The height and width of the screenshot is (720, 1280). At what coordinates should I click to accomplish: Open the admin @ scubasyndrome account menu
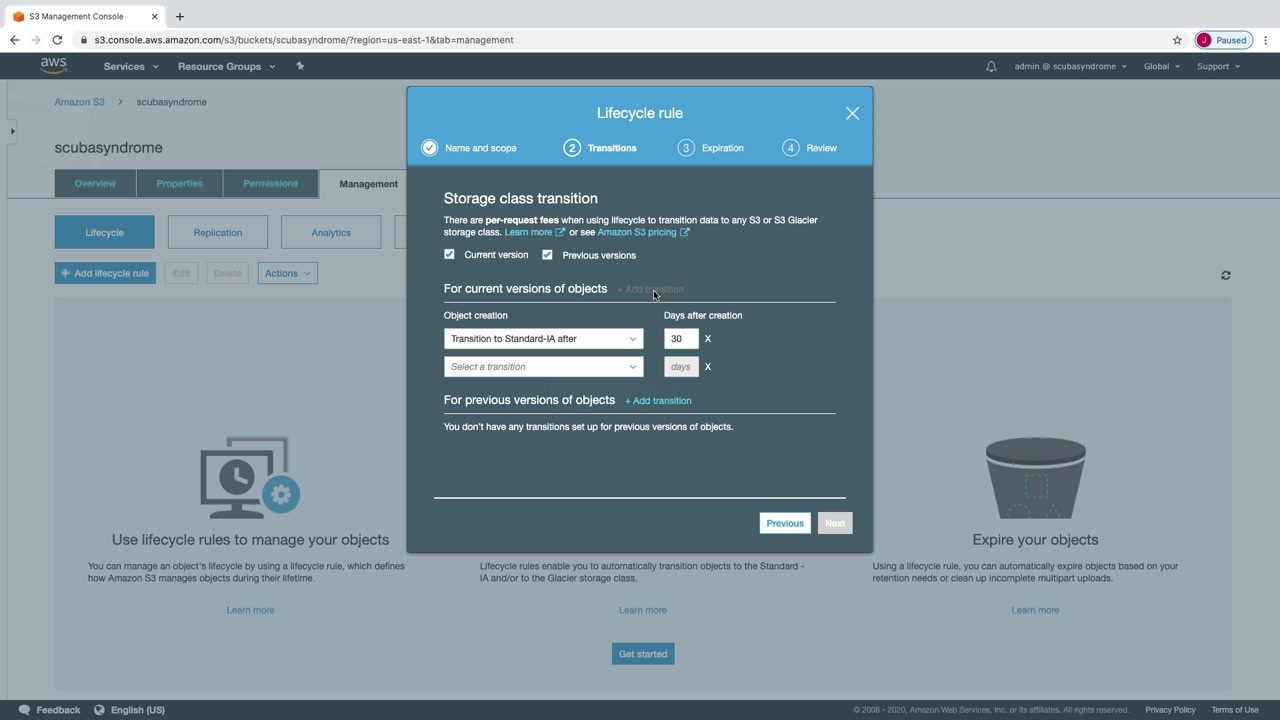1070,67
